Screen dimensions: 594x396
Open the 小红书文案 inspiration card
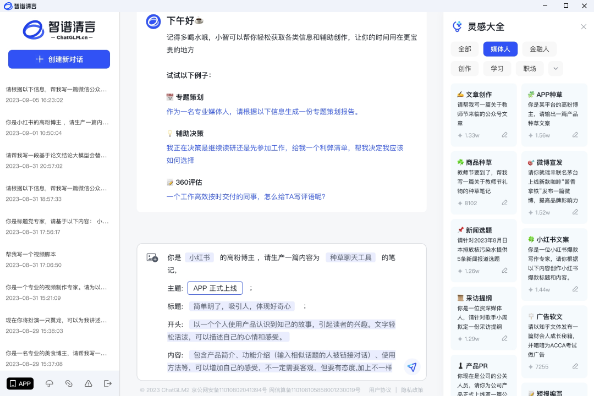point(554,265)
